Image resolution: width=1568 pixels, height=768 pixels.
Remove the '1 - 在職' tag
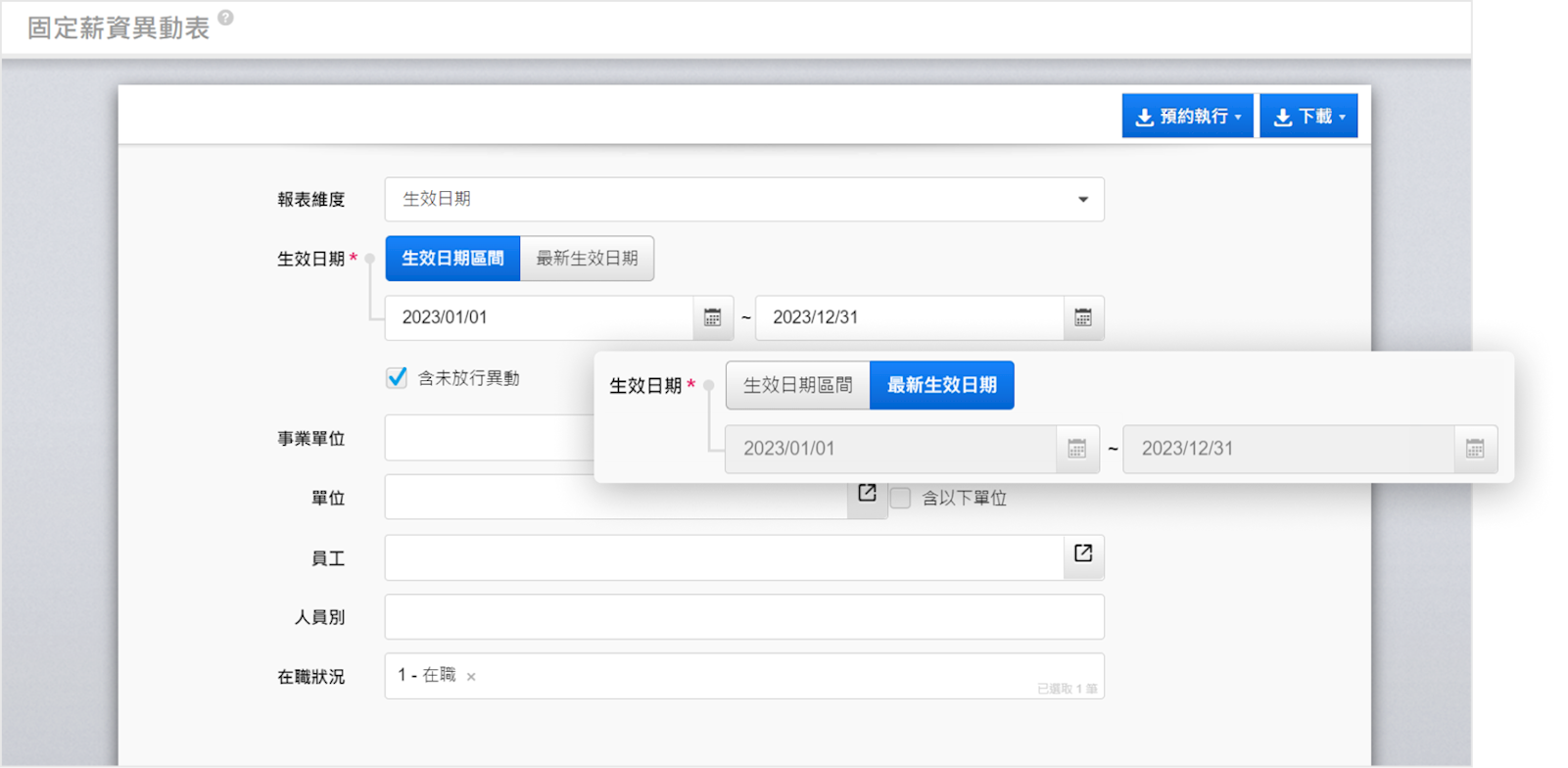(471, 677)
